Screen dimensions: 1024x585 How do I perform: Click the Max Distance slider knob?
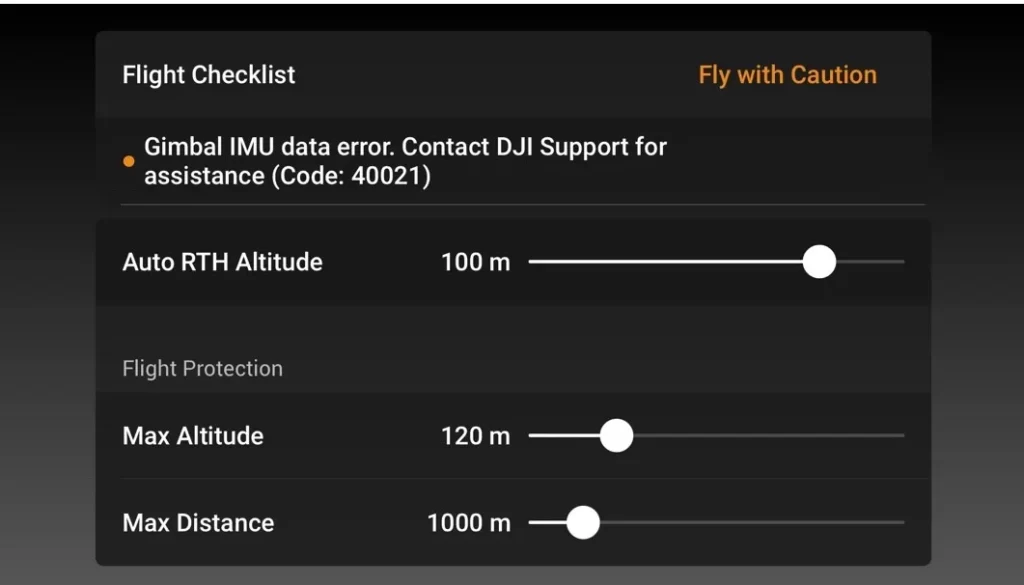click(x=583, y=522)
